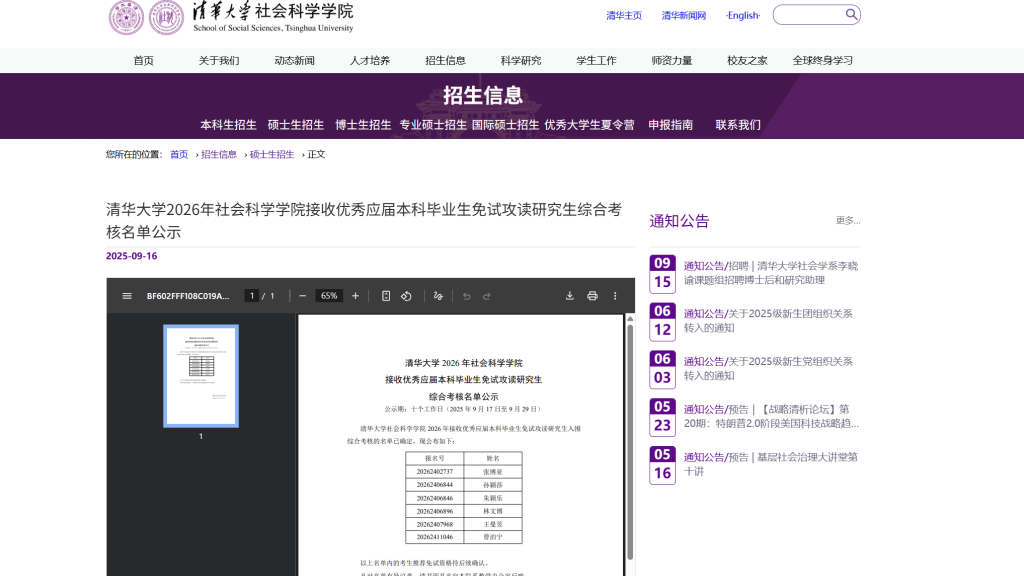
Task: Open the 招生信息 navigation item
Action: point(445,61)
